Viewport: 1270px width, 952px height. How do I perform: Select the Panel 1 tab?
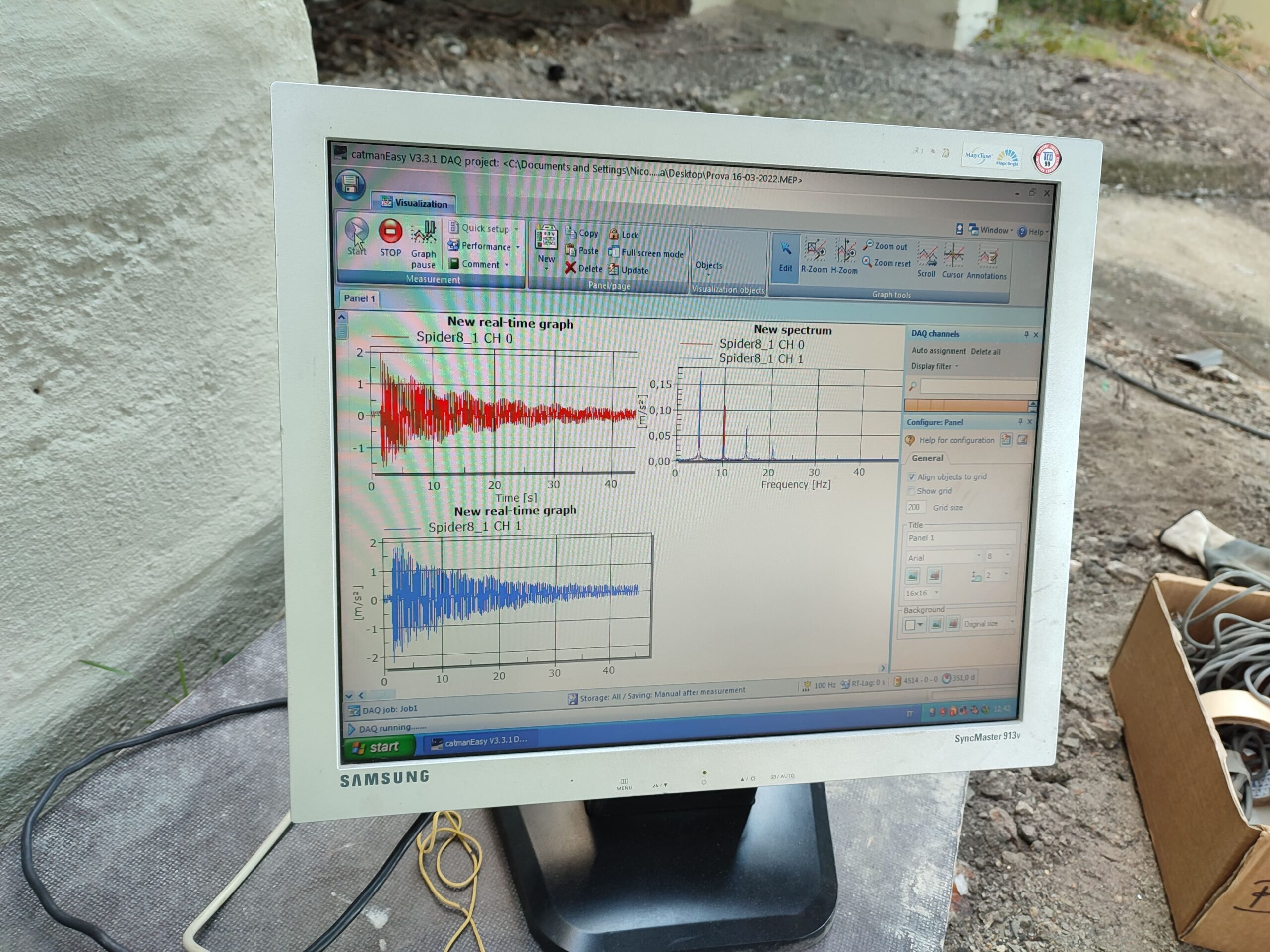click(359, 298)
